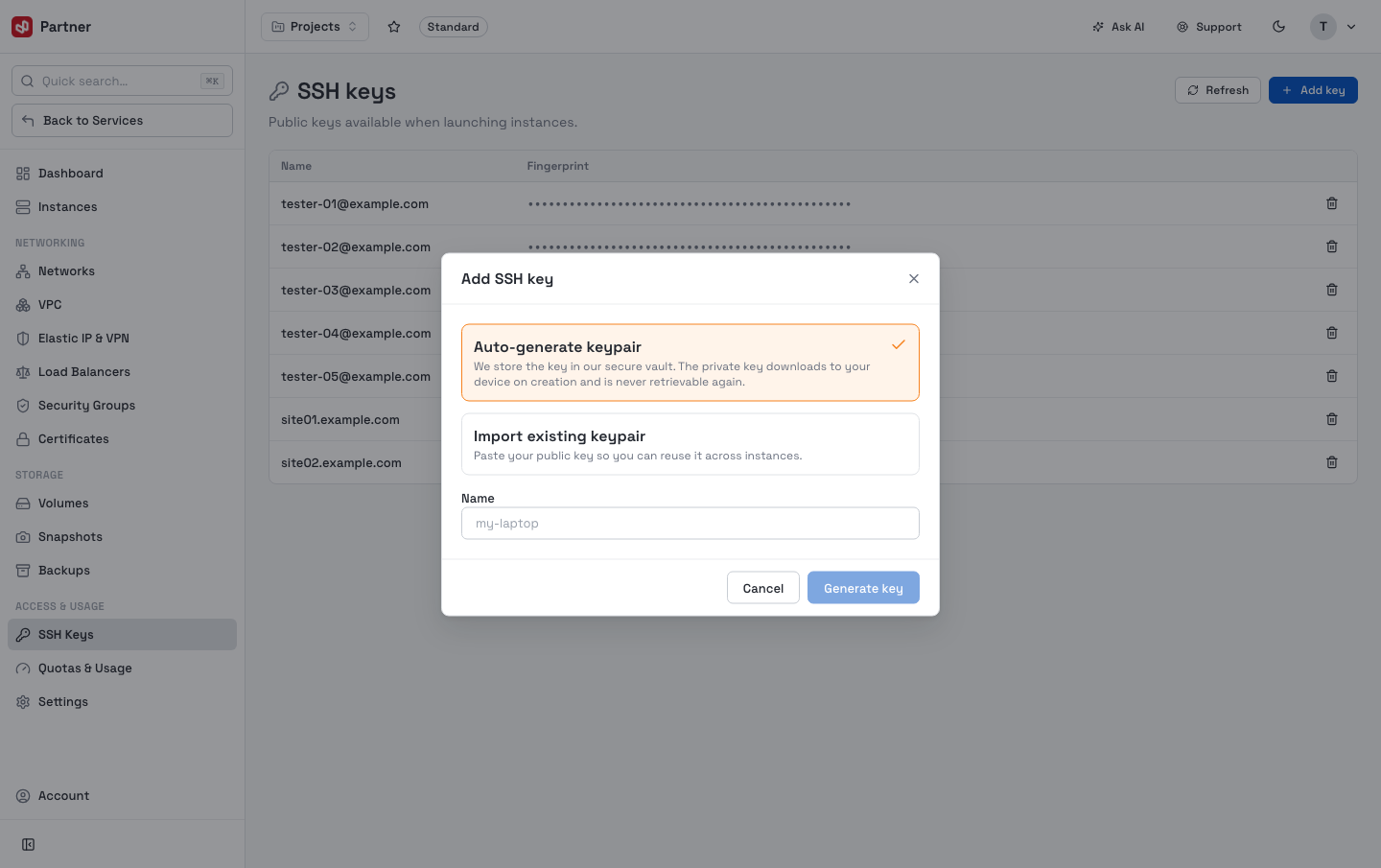Favorite this project with the star icon
The width and height of the screenshot is (1381, 868).
[394, 27]
